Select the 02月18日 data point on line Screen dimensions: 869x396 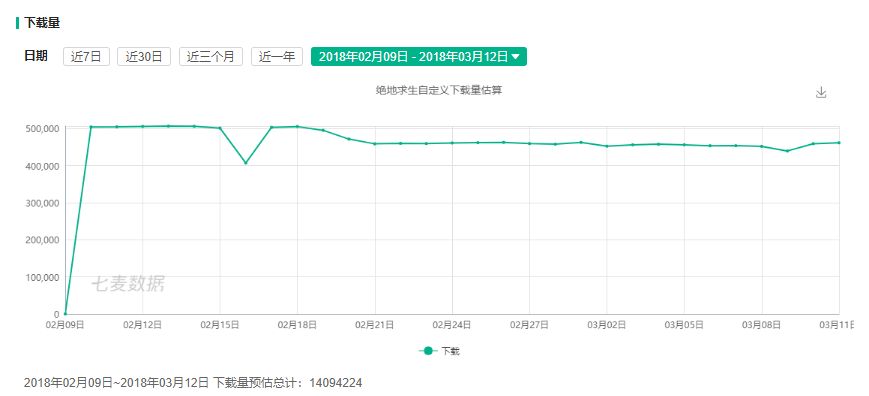click(298, 126)
